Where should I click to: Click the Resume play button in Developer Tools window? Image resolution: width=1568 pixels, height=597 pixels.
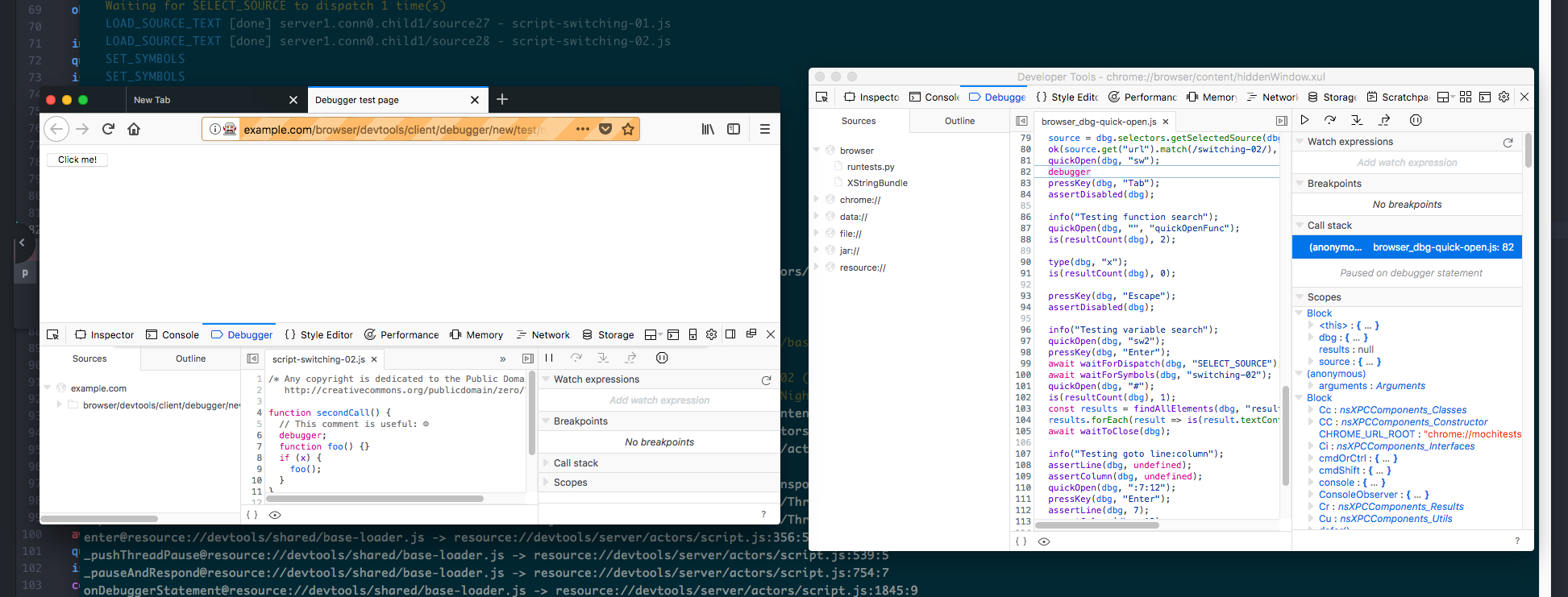1304,120
